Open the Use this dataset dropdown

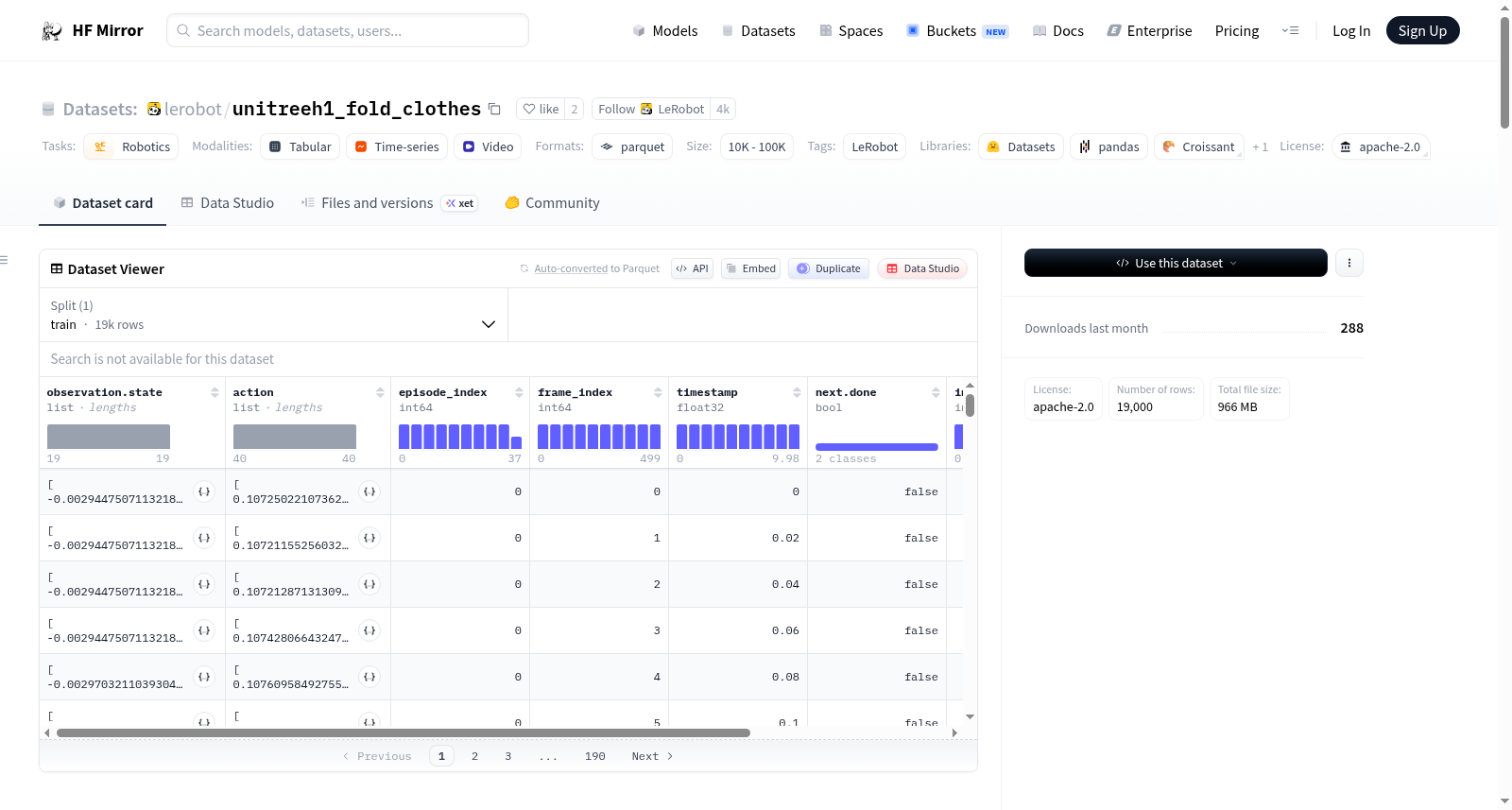[x=1176, y=263]
